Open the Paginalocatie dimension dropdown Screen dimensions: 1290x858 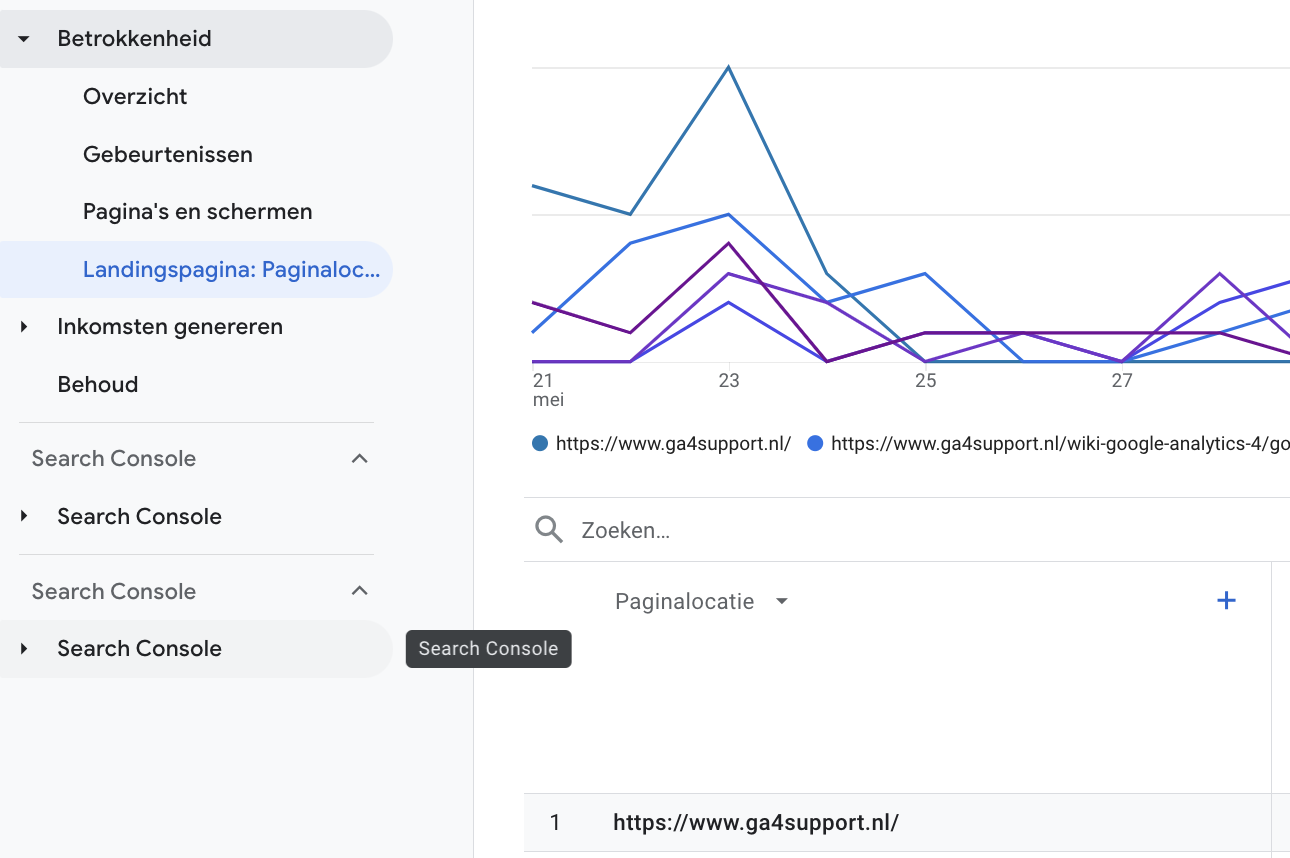click(x=702, y=601)
